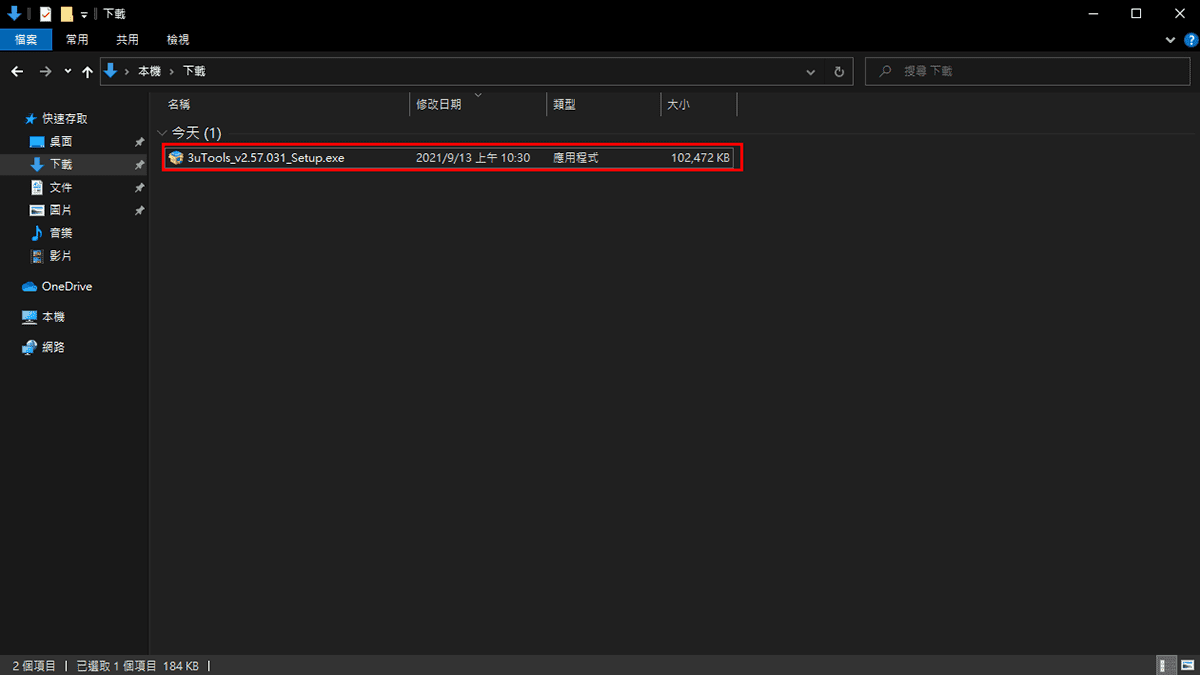This screenshot has width=1200, height=675.
Task: Open the blue Help question mark icon
Action: pyautogui.click(x=1189, y=40)
